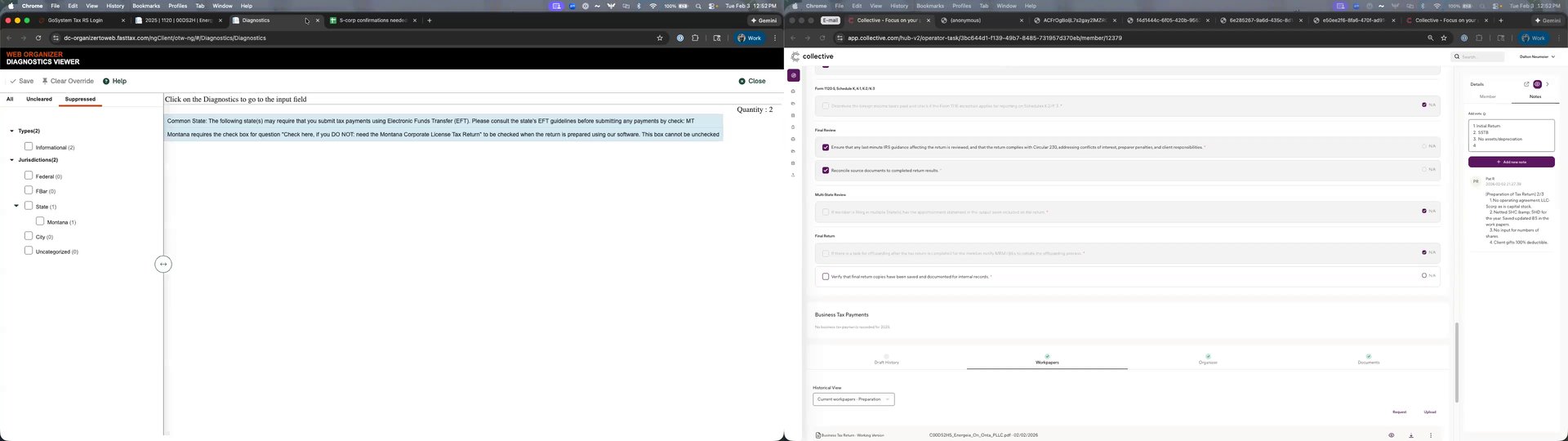
Task: Open Extensions puzzle icon in left Chrome
Action: coord(696,38)
